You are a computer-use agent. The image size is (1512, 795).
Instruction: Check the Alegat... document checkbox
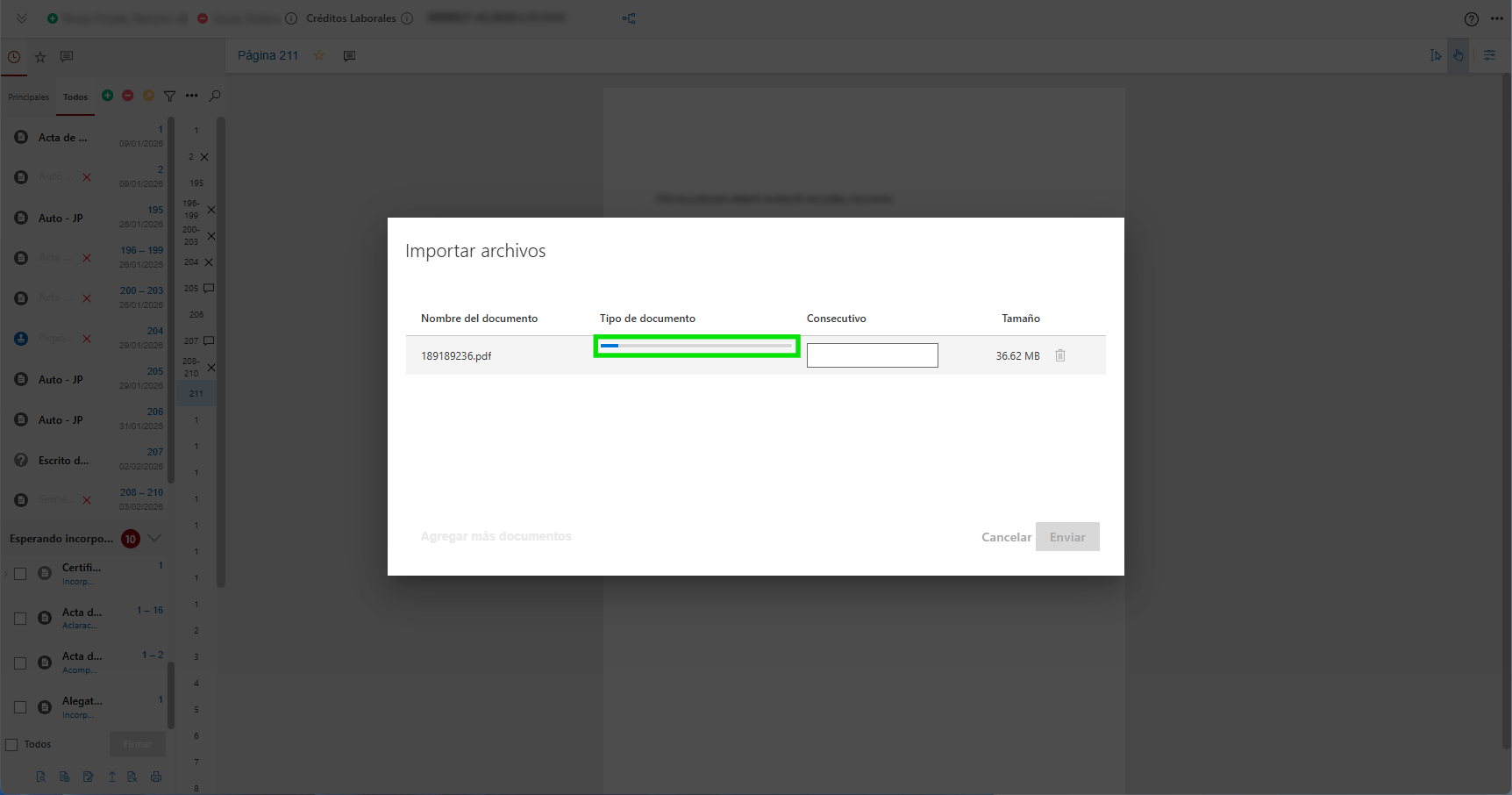(20, 707)
